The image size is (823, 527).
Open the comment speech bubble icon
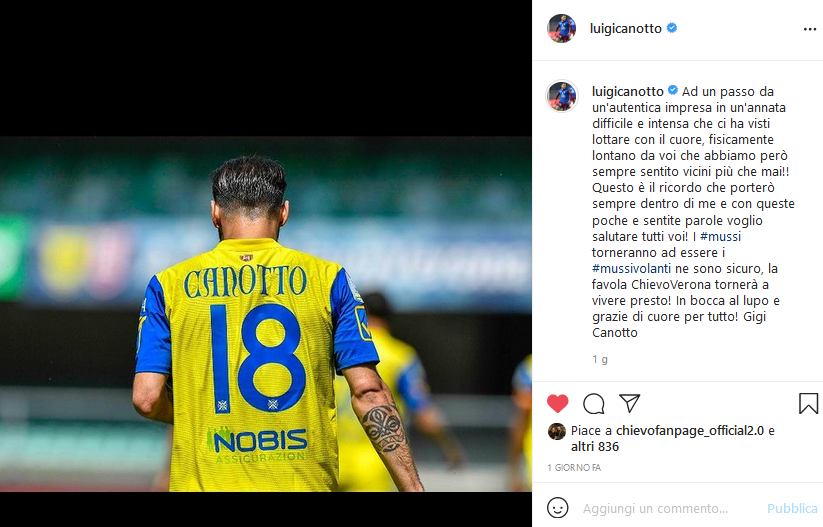click(594, 404)
